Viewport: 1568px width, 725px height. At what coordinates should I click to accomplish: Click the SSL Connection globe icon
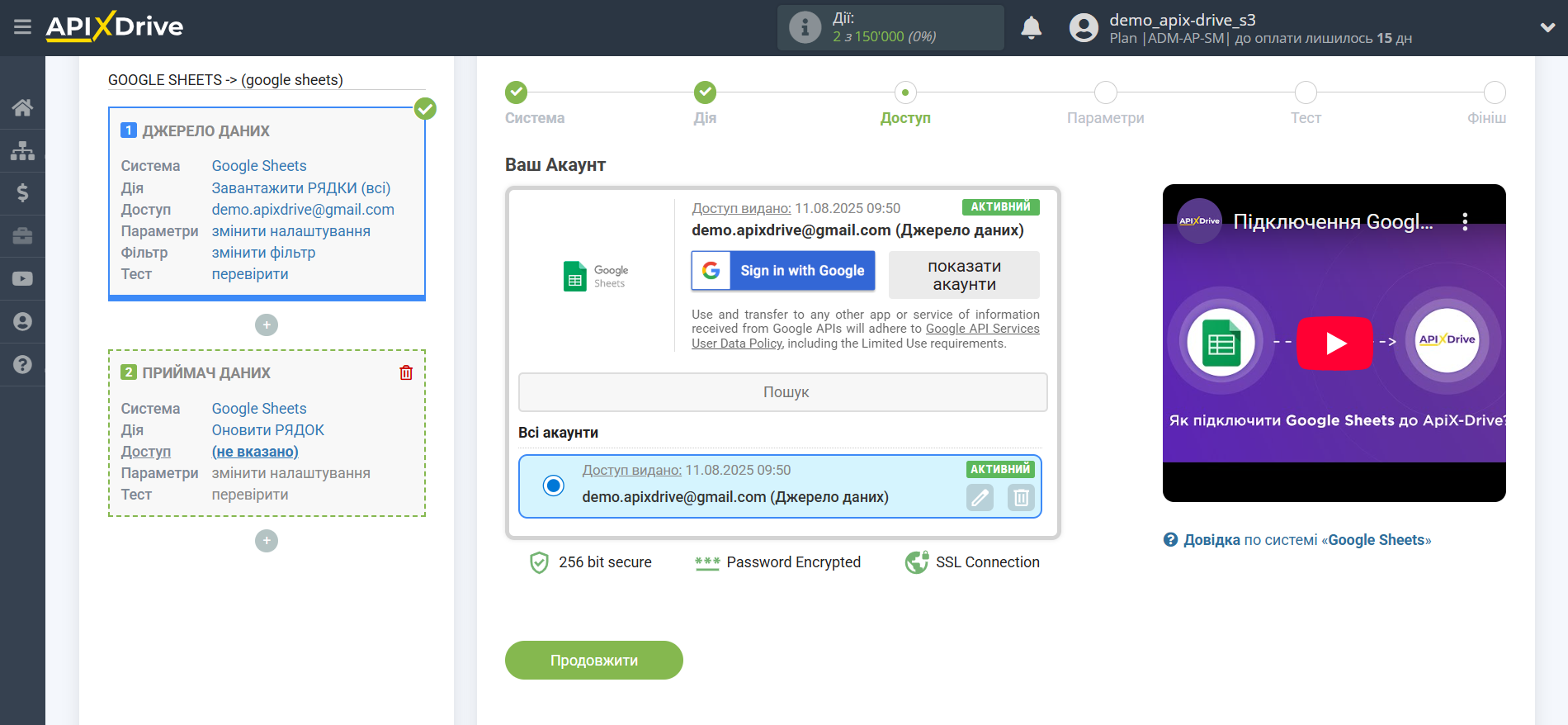tap(917, 562)
